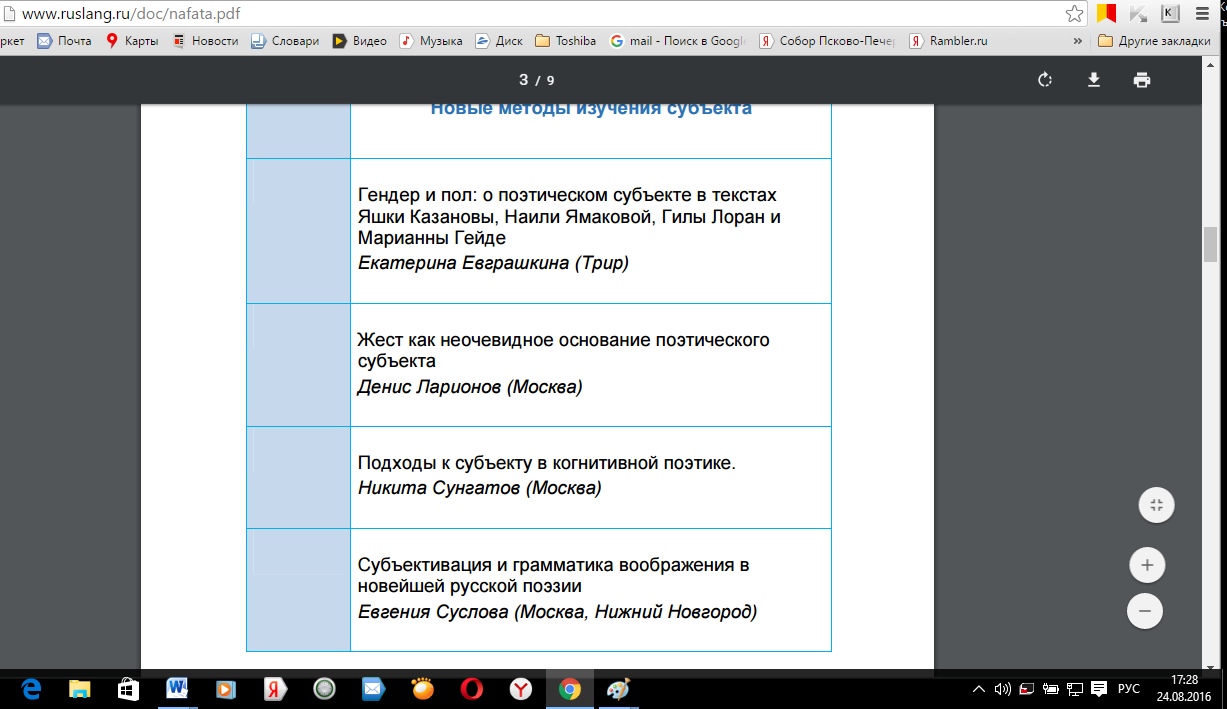Click the line 'Подходы к субъекту в когнитивной поэтике.'
The width and height of the screenshot is (1227, 709).
coord(547,464)
